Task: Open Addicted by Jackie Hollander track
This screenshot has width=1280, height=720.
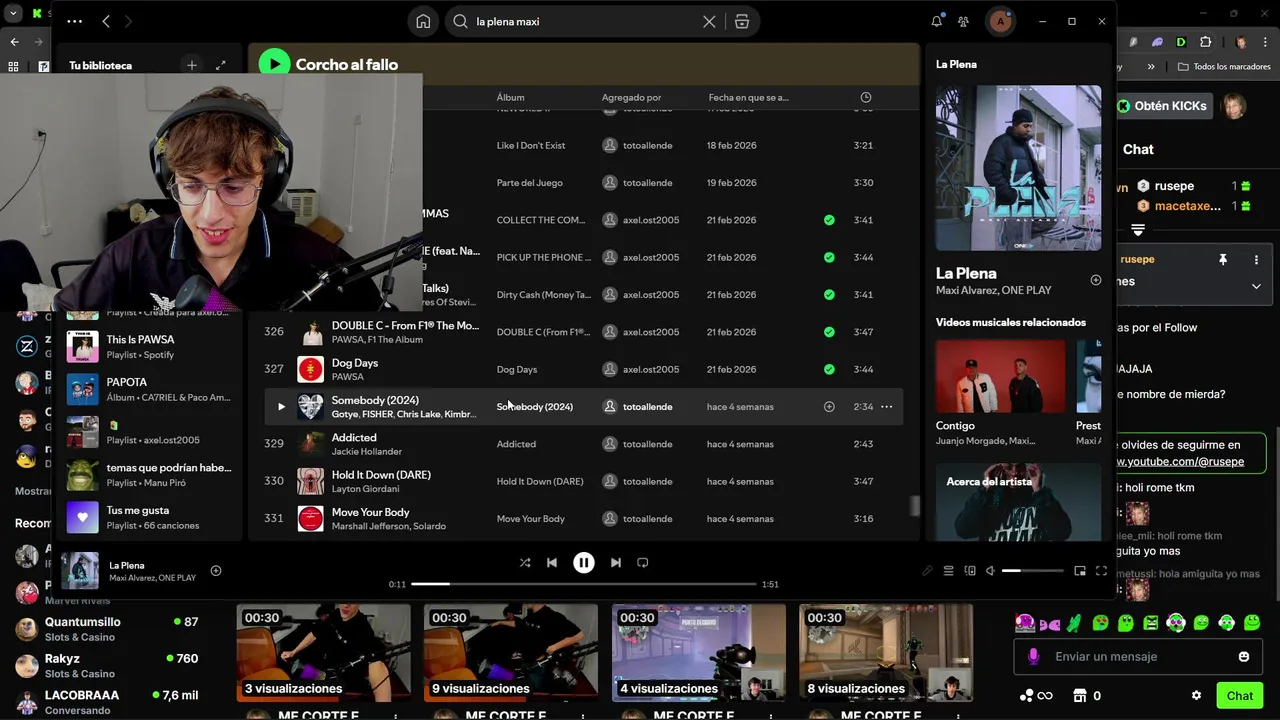Action: pyautogui.click(x=354, y=437)
